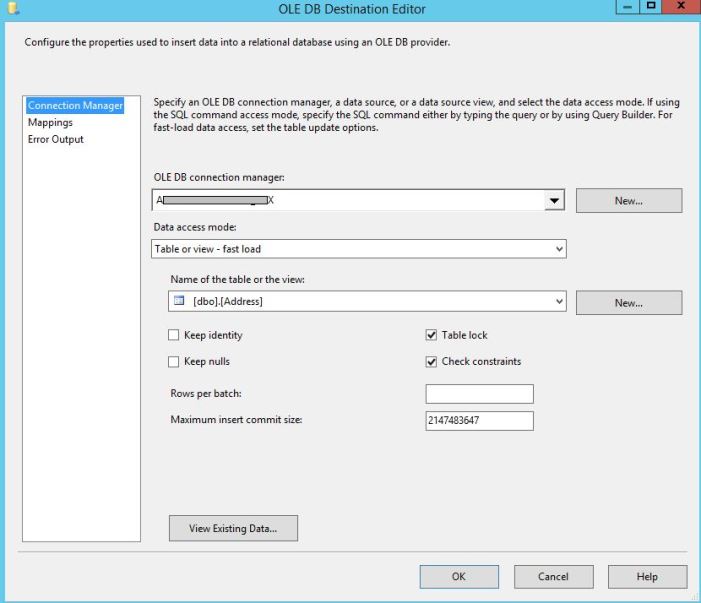
Task: Confirm with OK button
Action: [x=459, y=577]
